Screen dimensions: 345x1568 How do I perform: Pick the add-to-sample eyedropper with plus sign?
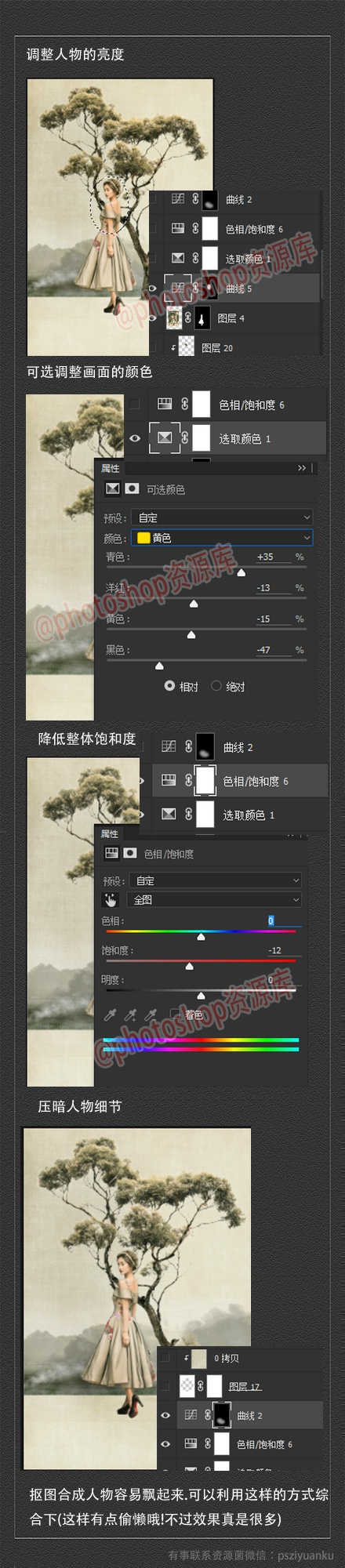pyautogui.click(x=130, y=1014)
